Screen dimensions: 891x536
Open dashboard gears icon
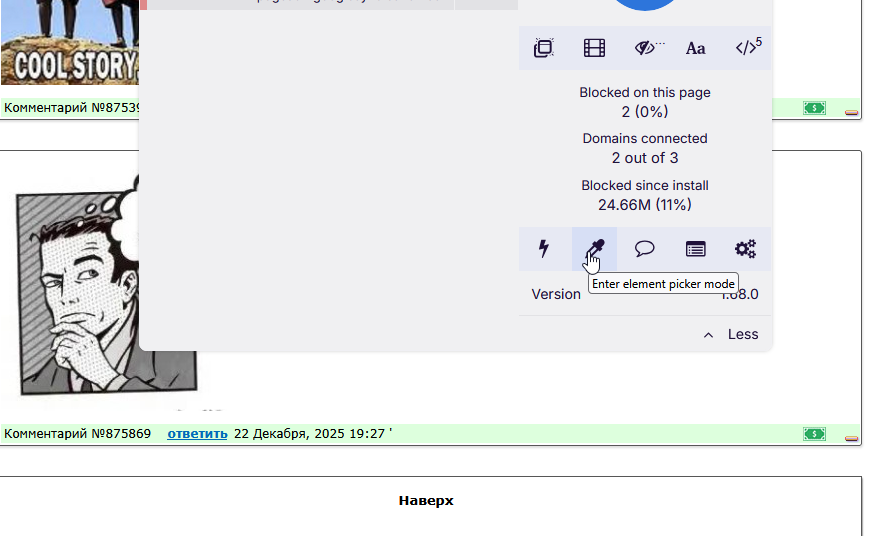[x=746, y=249]
